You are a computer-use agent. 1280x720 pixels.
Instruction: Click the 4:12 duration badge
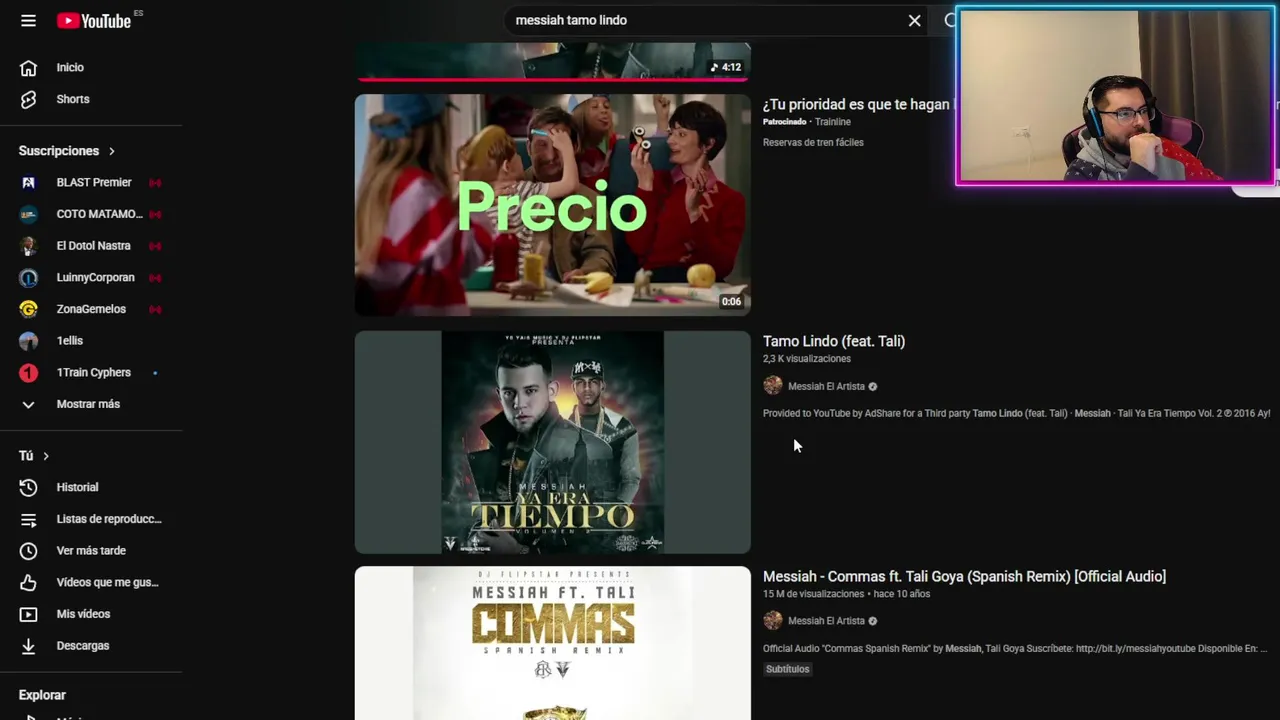[x=727, y=67]
